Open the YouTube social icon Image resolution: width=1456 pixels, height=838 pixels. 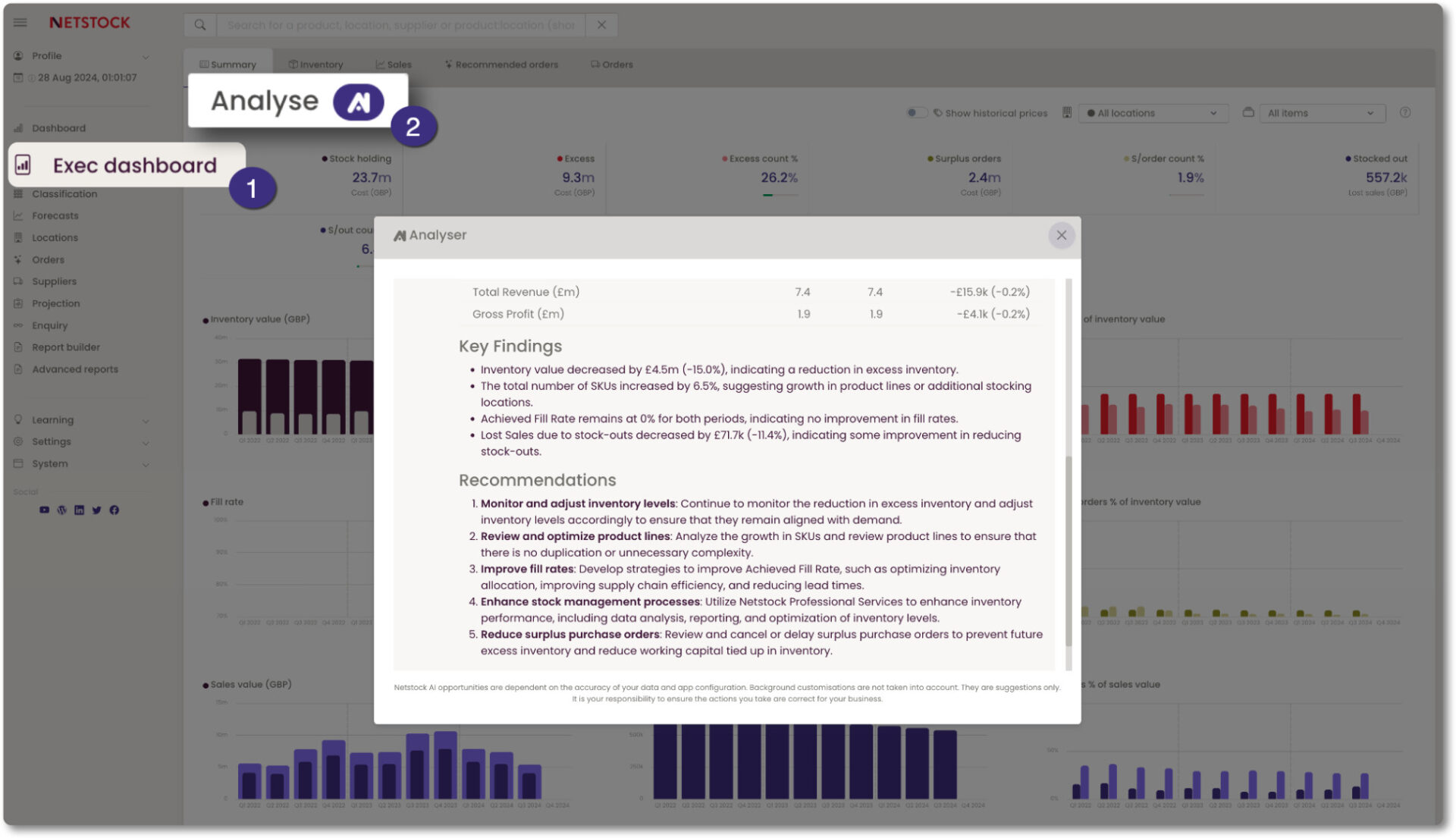pyautogui.click(x=44, y=510)
